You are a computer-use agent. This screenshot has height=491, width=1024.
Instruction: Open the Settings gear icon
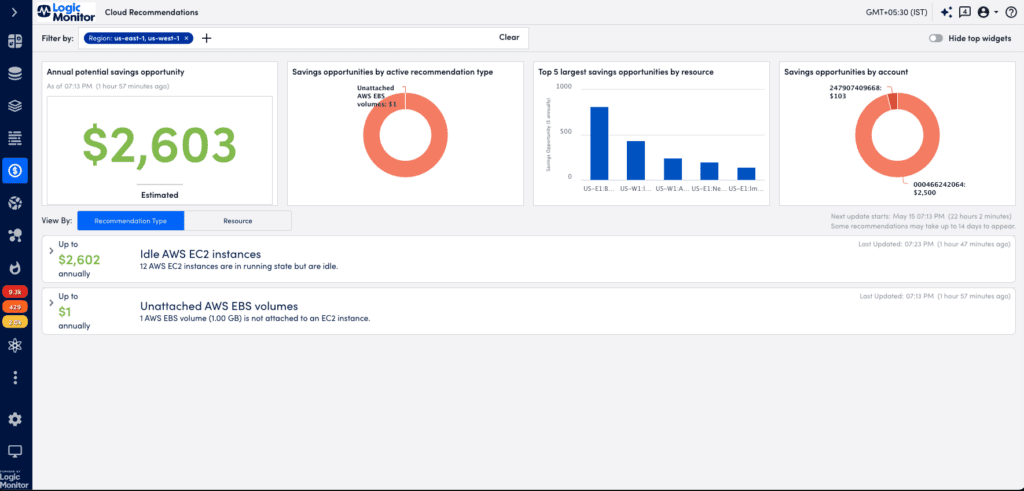(14, 420)
